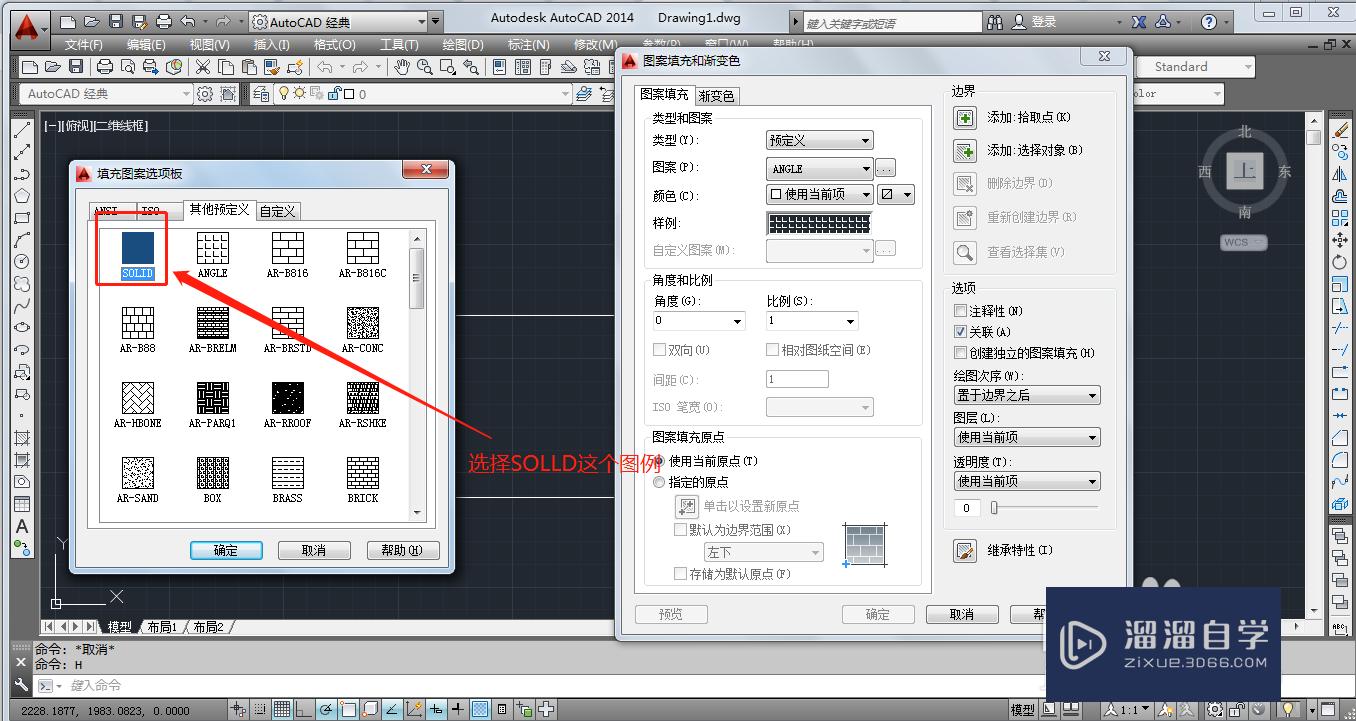Select the Rectangle draw tool
The image size is (1356, 721).
tap(21, 218)
